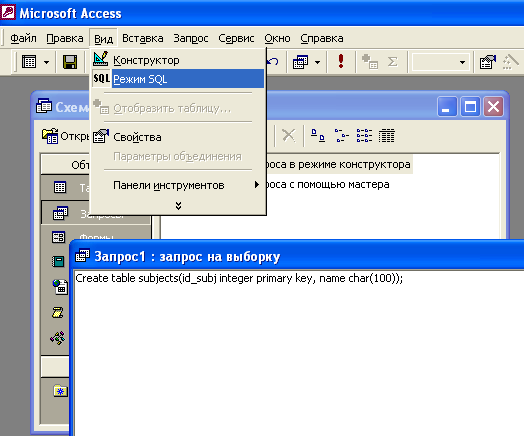
Task: Switch to large icons view in the database window
Action: pyautogui.click(x=318, y=136)
